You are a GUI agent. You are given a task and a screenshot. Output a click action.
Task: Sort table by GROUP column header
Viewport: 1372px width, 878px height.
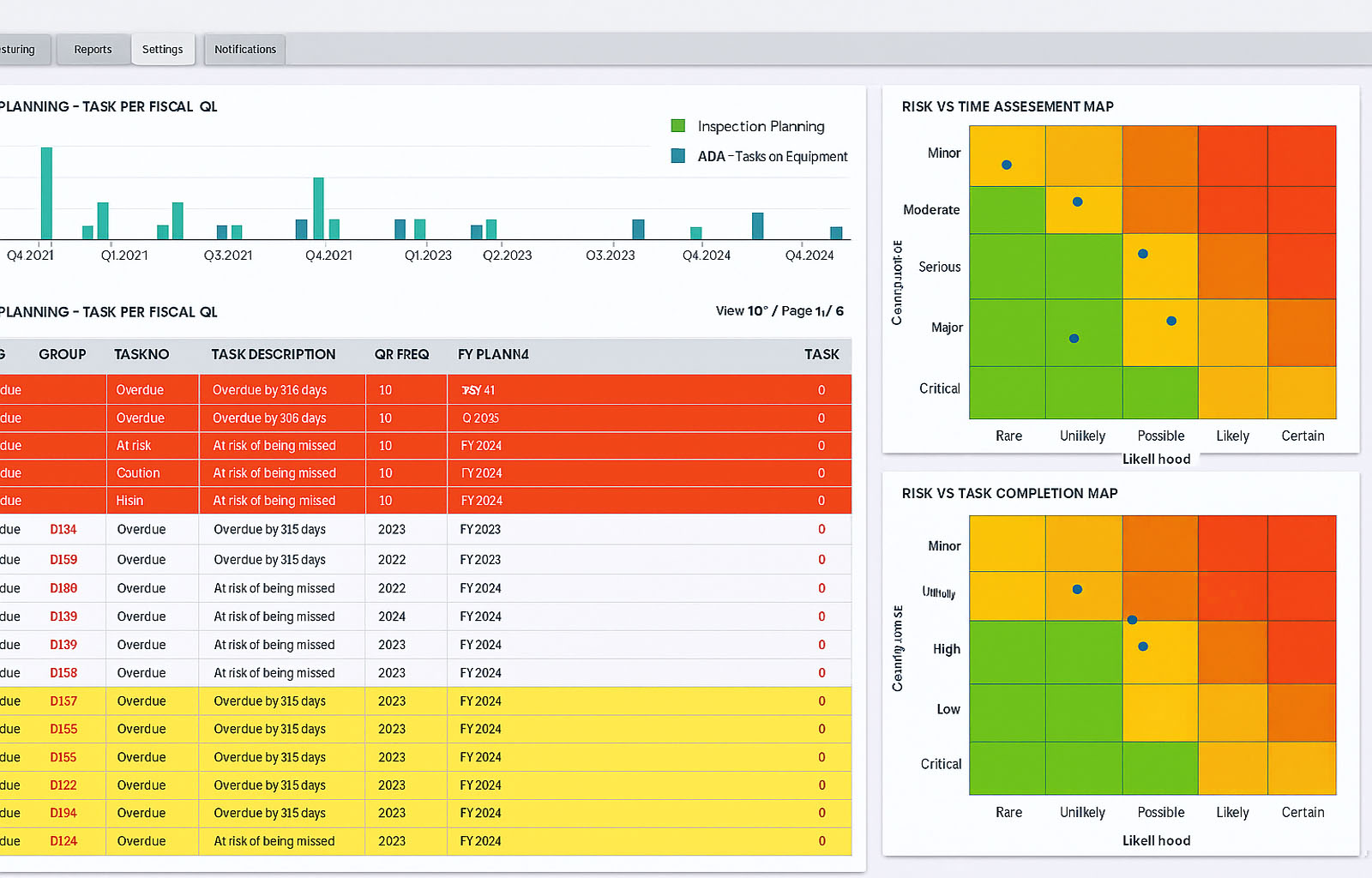point(62,354)
